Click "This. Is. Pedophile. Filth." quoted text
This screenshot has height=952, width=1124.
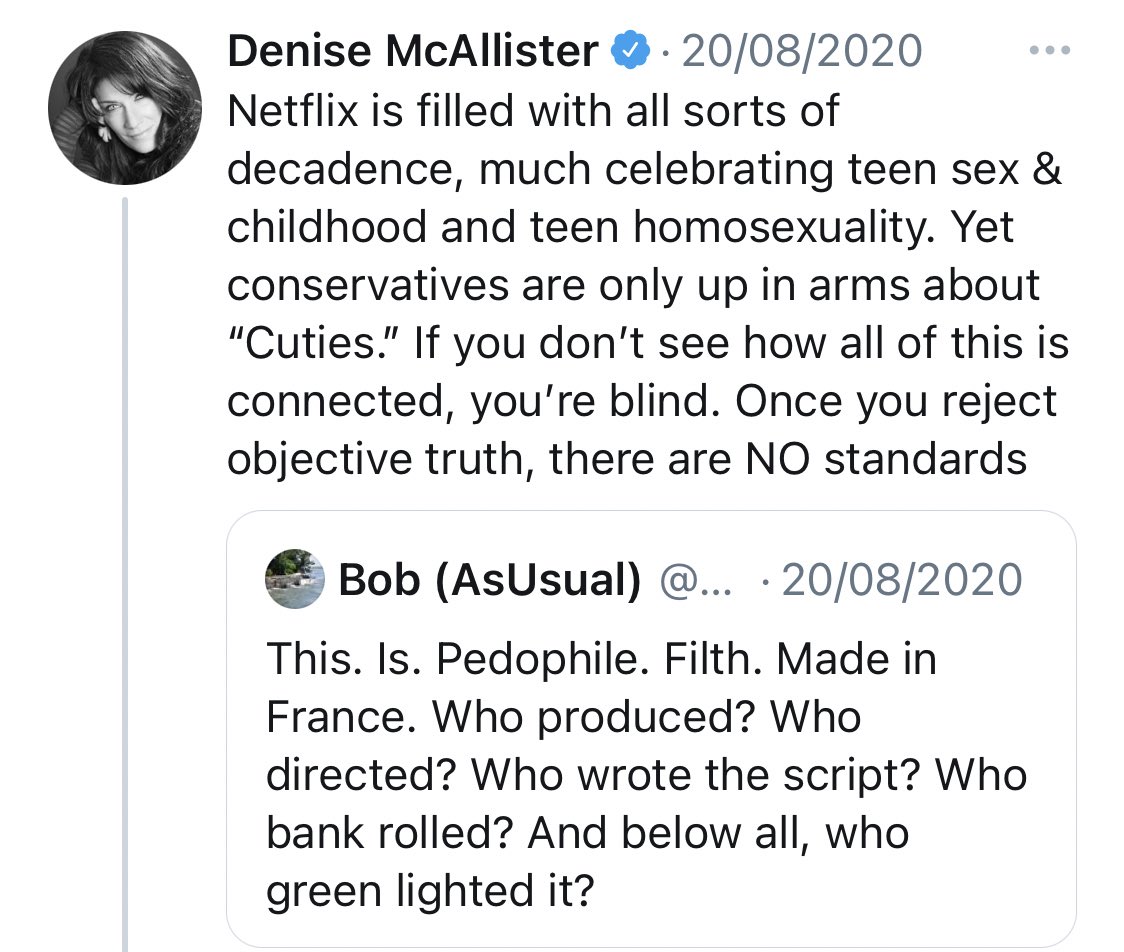coord(515,659)
